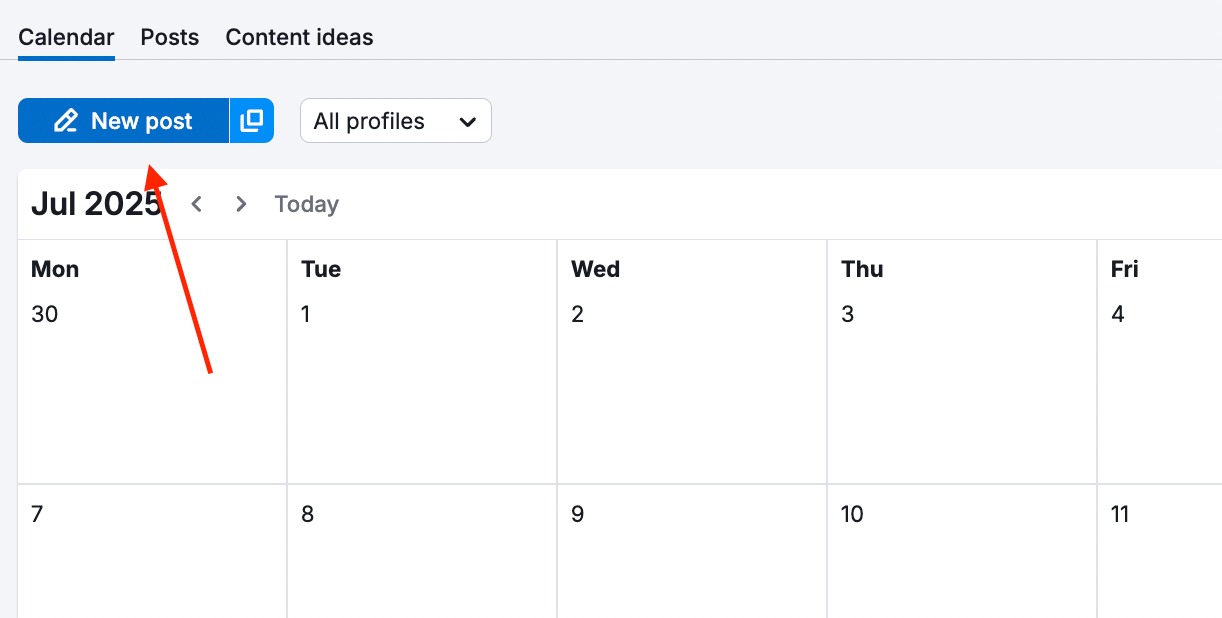Select the Wednesday 2 calendar cell
The height and width of the screenshot is (618, 1222).
pyautogui.click(x=692, y=390)
